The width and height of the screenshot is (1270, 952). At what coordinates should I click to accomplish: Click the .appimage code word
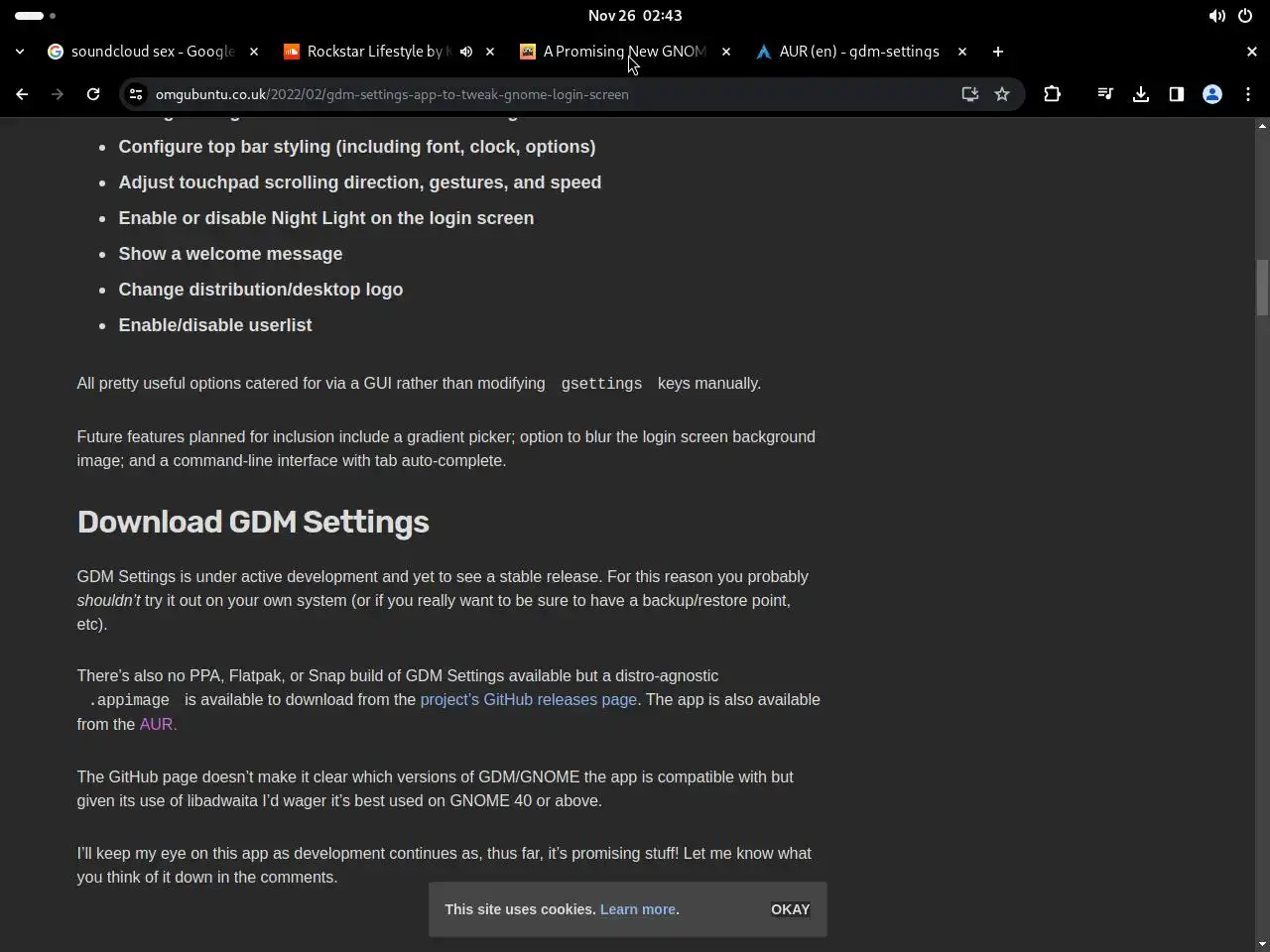(129, 700)
